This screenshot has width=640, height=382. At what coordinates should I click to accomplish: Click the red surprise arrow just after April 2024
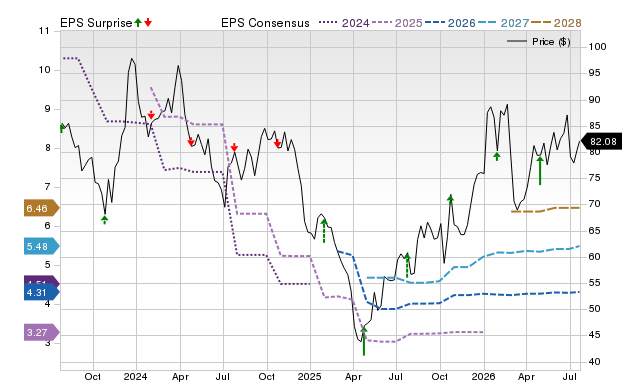click(x=191, y=141)
